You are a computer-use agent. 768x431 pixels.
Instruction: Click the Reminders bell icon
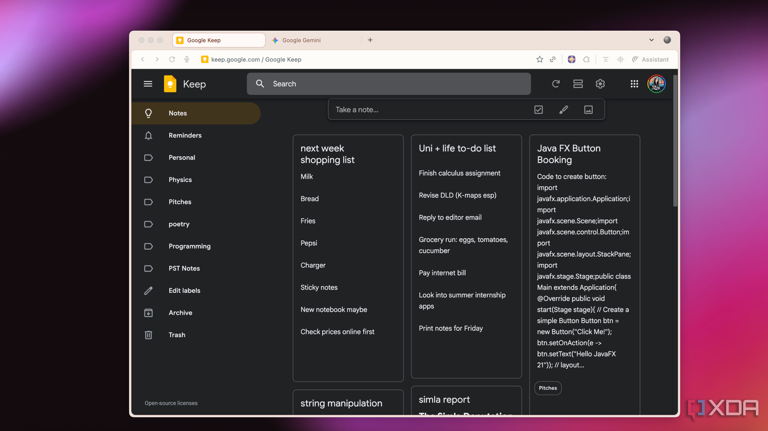[148, 136]
